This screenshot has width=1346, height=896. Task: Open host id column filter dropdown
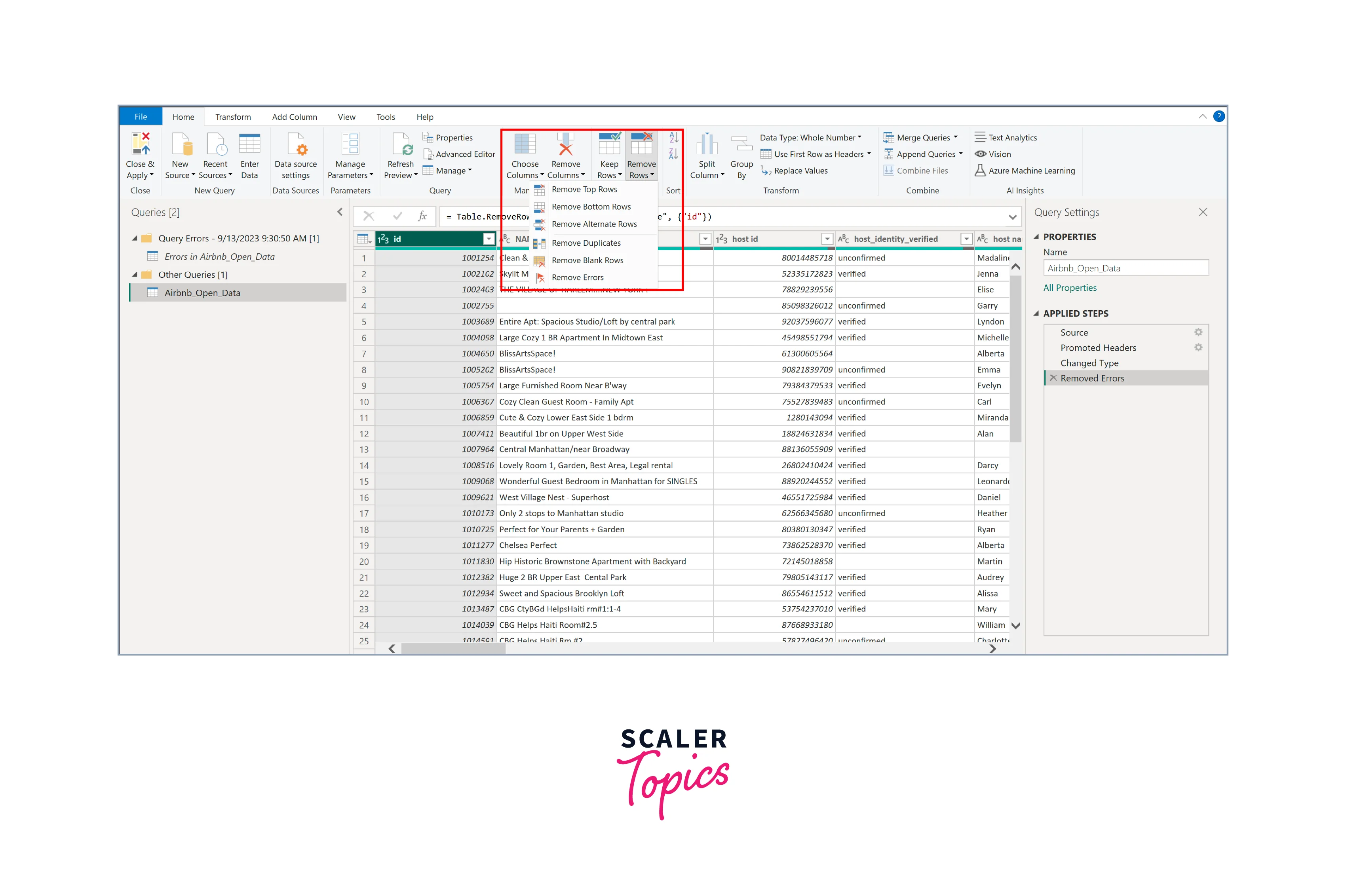pyautogui.click(x=827, y=239)
